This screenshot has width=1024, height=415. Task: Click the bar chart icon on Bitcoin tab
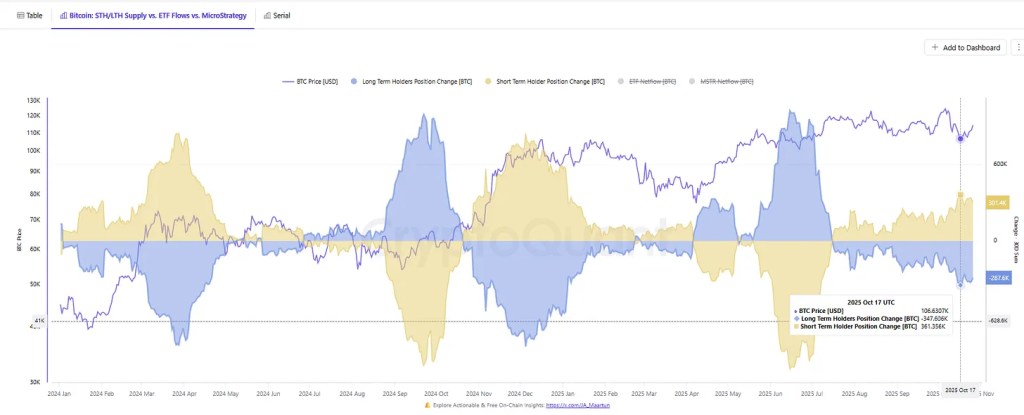pyautogui.click(x=64, y=16)
